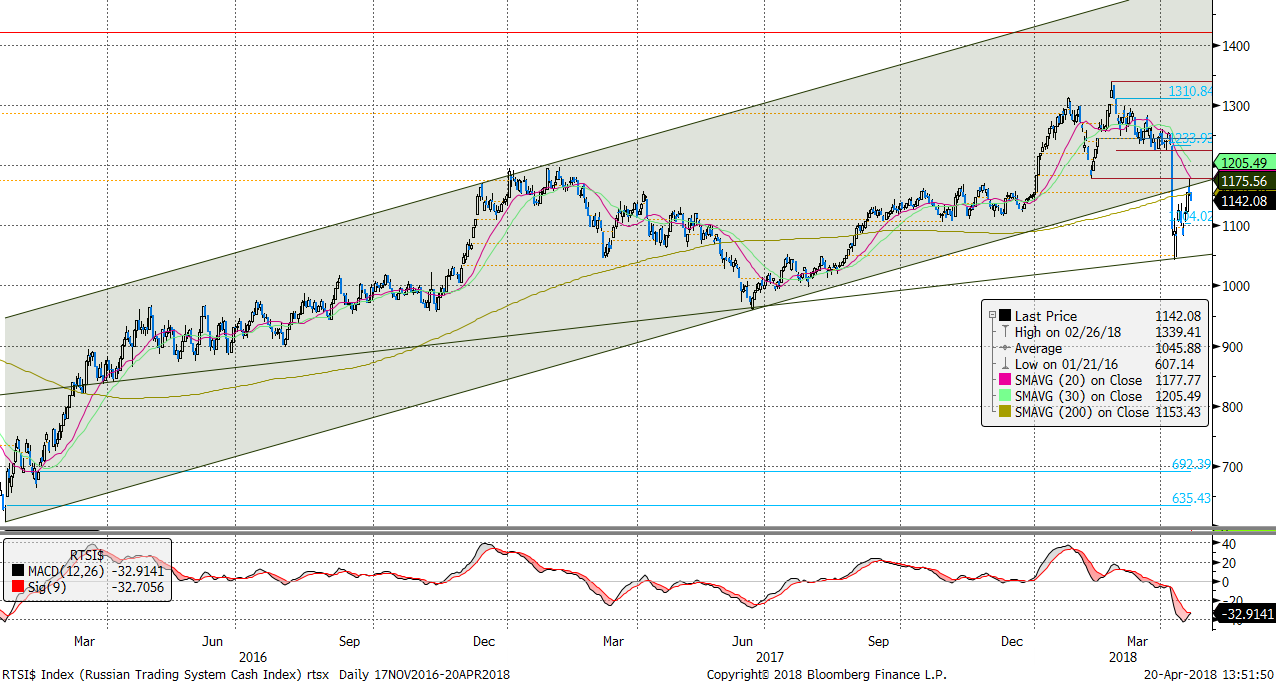Select the Last Price legend label
Image resolution: width=1276 pixels, height=683 pixels.
tap(1044, 315)
